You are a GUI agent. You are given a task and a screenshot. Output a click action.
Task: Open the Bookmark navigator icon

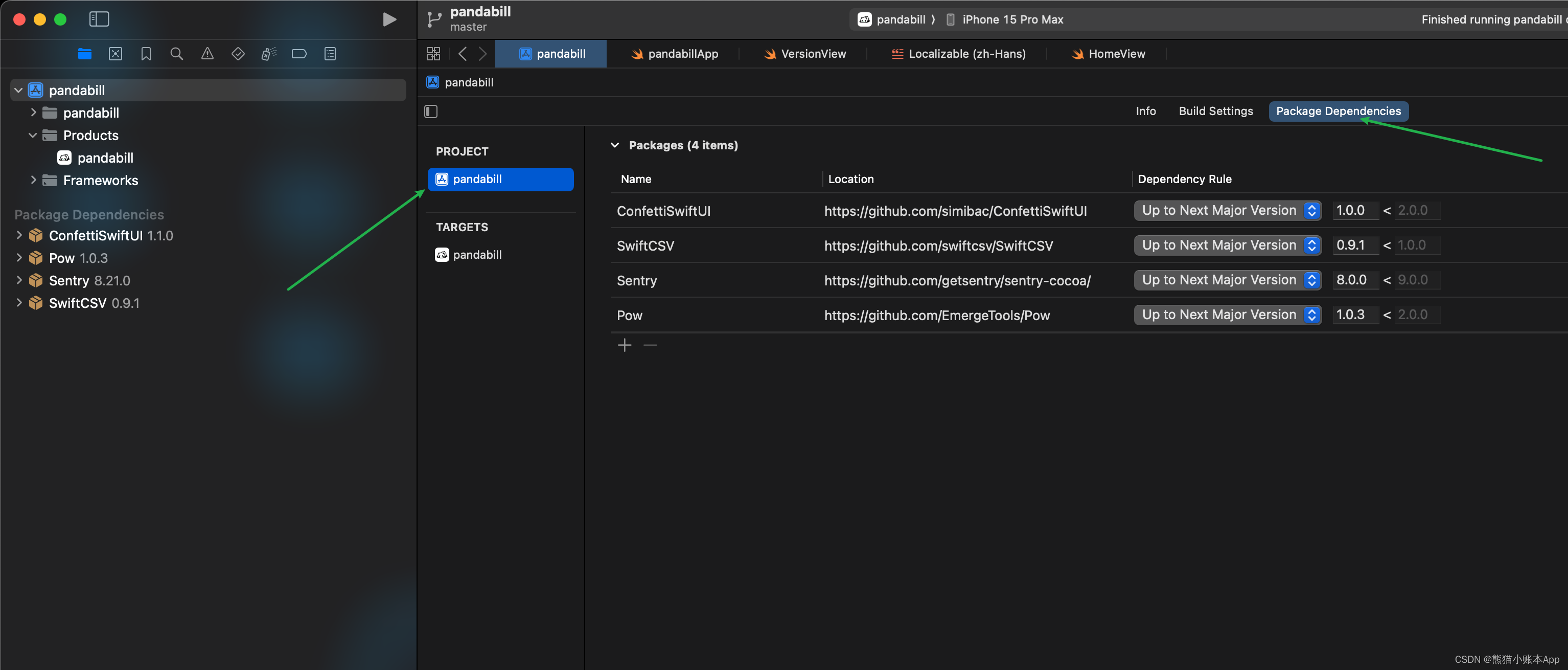[x=146, y=54]
